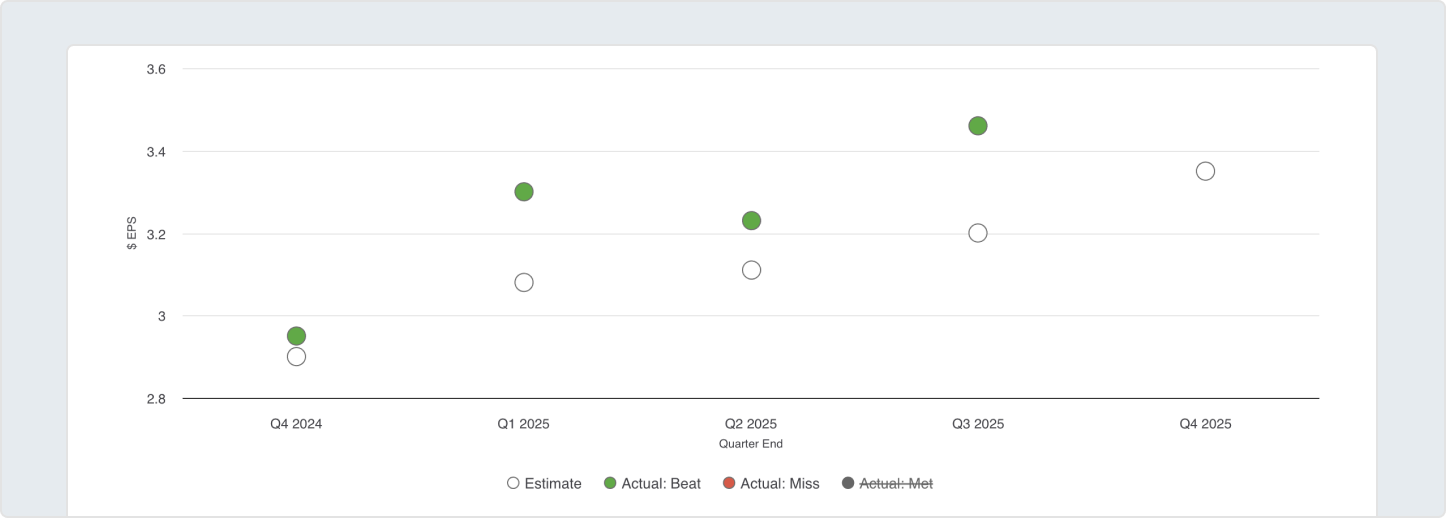Click the gray Actual: Met legend dot
The height and width of the screenshot is (518, 1446).
point(848,484)
